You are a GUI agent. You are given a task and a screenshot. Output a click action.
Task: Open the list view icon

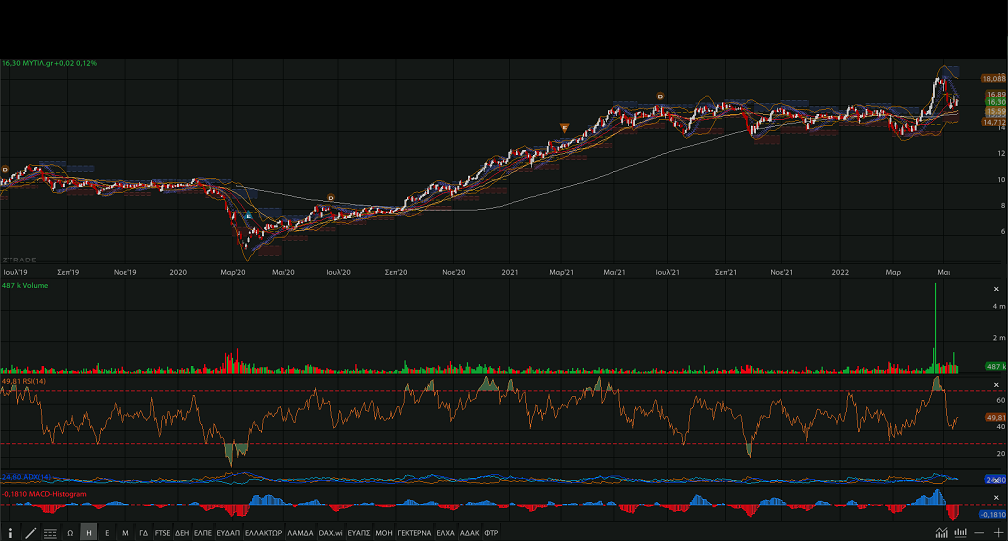50,533
